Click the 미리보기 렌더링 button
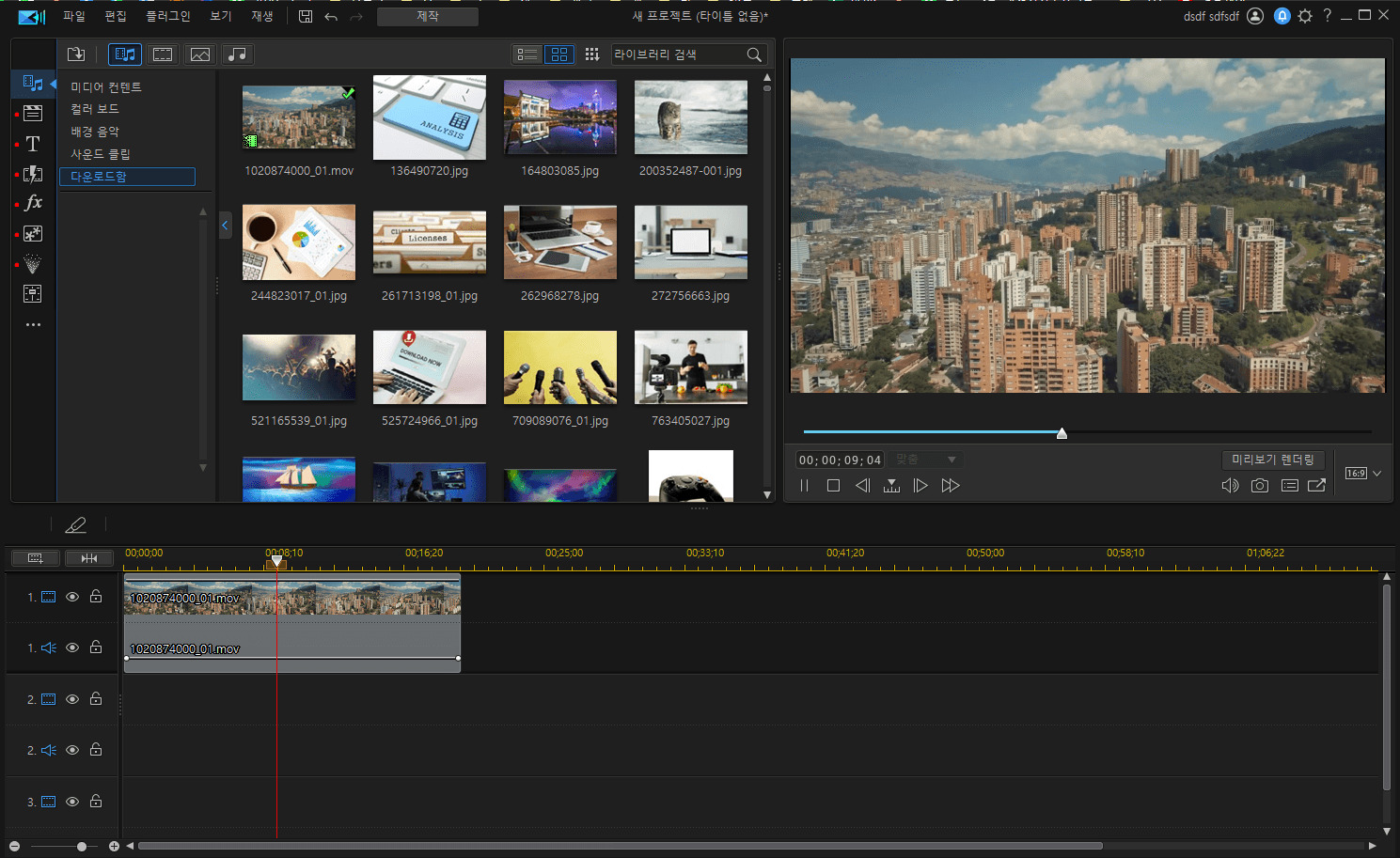This screenshot has height=858, width=1400. click(1273, 460)
